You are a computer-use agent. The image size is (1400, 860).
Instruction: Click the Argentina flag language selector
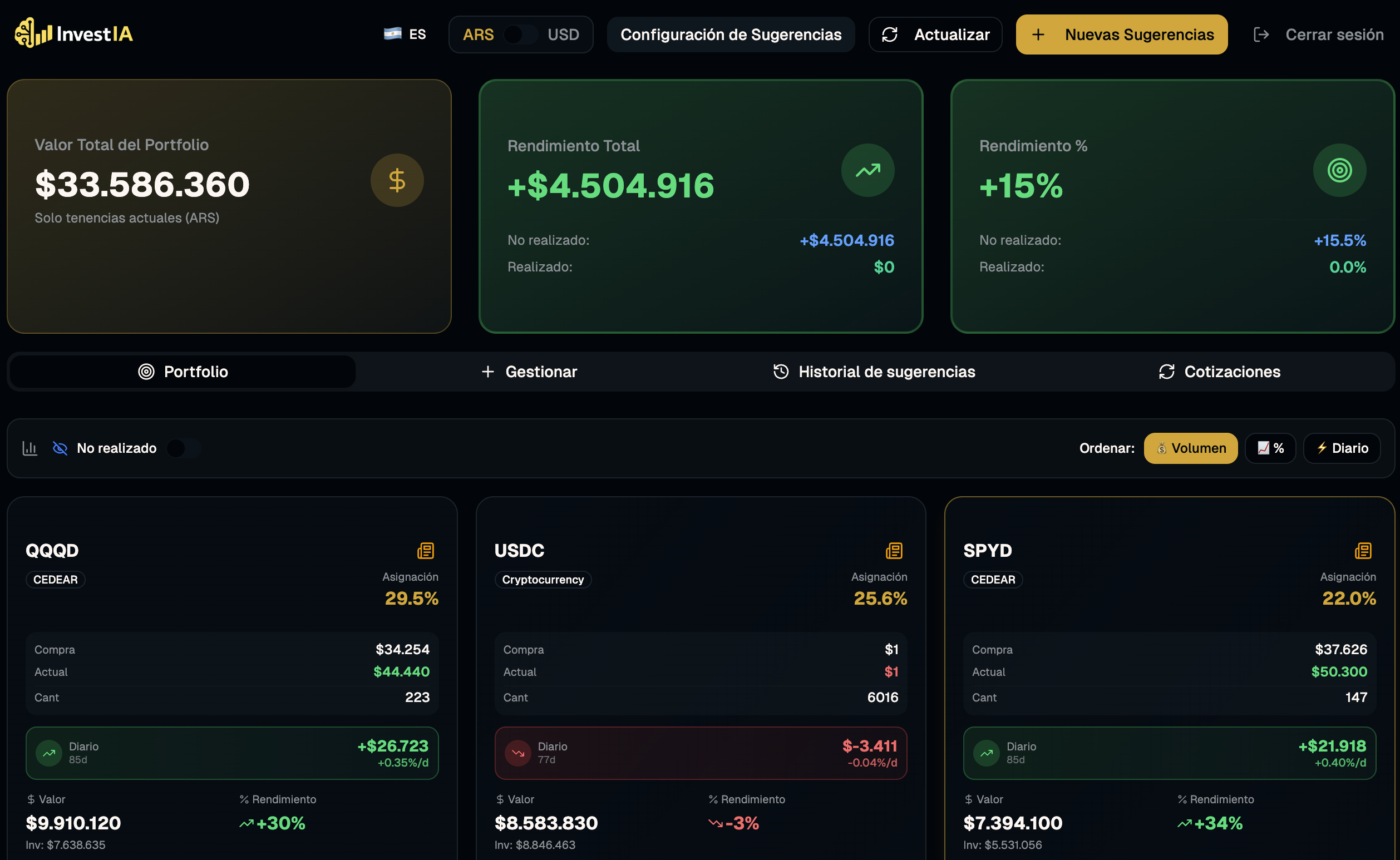(392, 33)
